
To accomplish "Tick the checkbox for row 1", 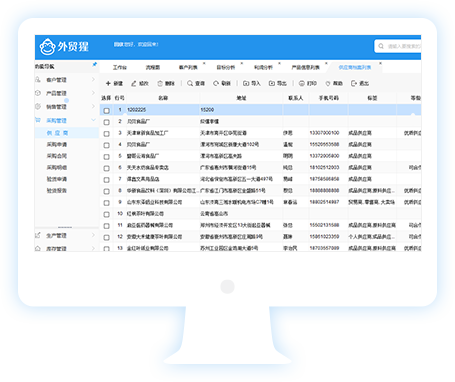I will point(106,110).
